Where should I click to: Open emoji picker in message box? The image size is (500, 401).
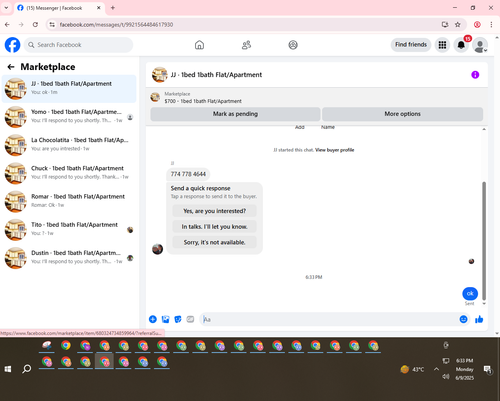tap(463, 319)
